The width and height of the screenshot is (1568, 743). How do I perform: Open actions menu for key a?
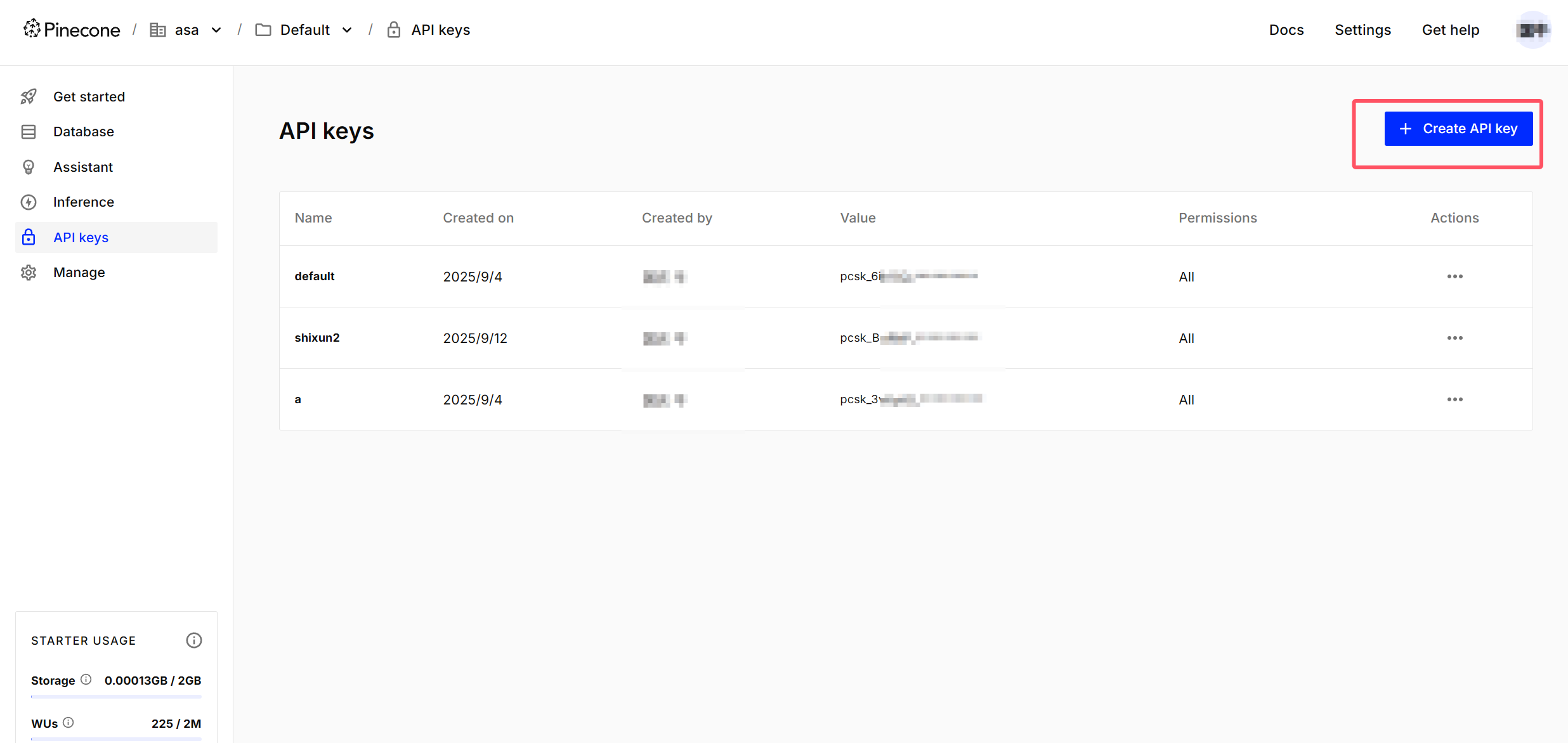1454,399
